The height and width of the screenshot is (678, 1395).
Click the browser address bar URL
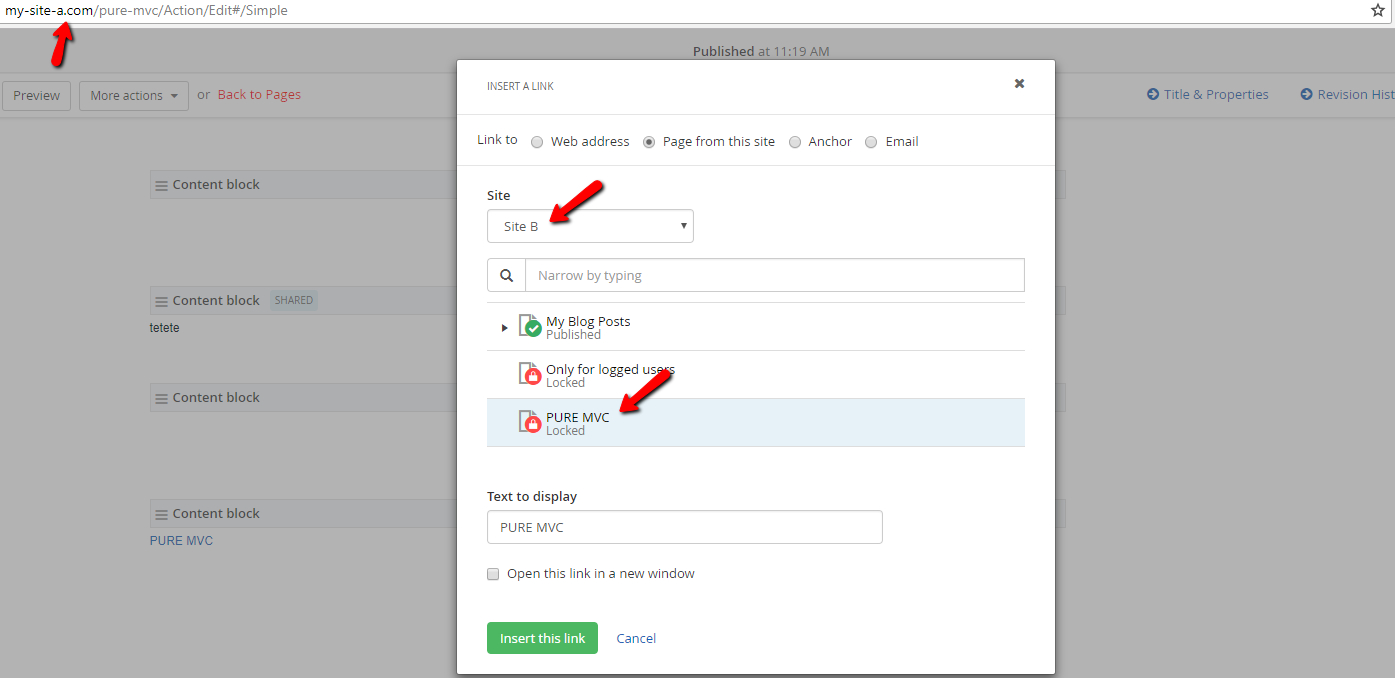coord(147,10)
